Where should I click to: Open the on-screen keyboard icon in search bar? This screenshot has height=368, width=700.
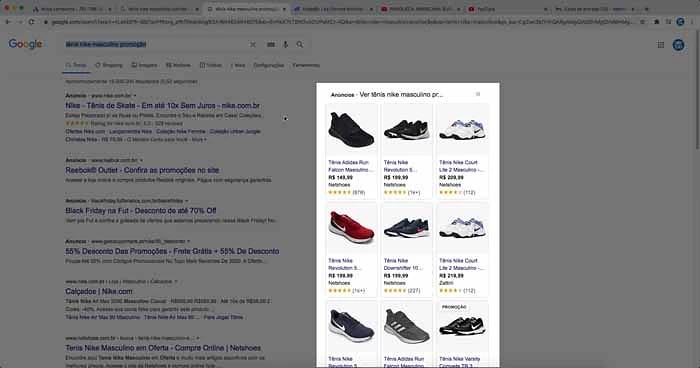[x=271, y=45]
